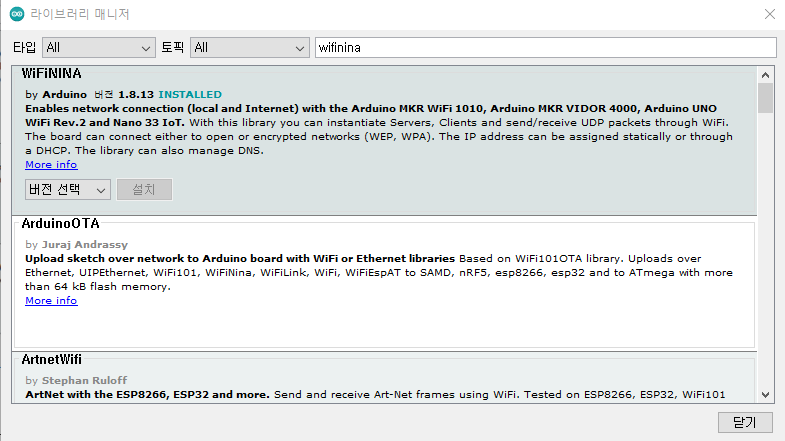785x441 pixels.
Task: Click the vertical scrollbar thumb
Action: click(x=765, y=98)
